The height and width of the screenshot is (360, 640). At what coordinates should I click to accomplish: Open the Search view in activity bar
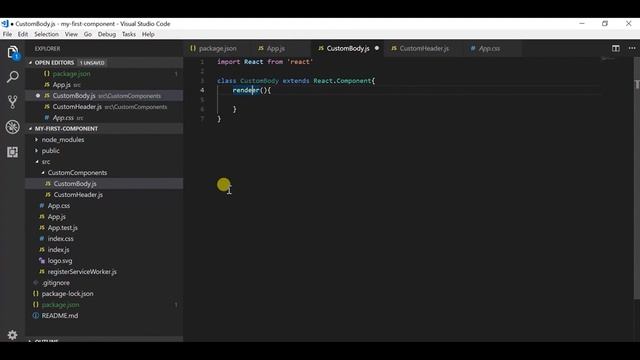click(x=12, y=77)
